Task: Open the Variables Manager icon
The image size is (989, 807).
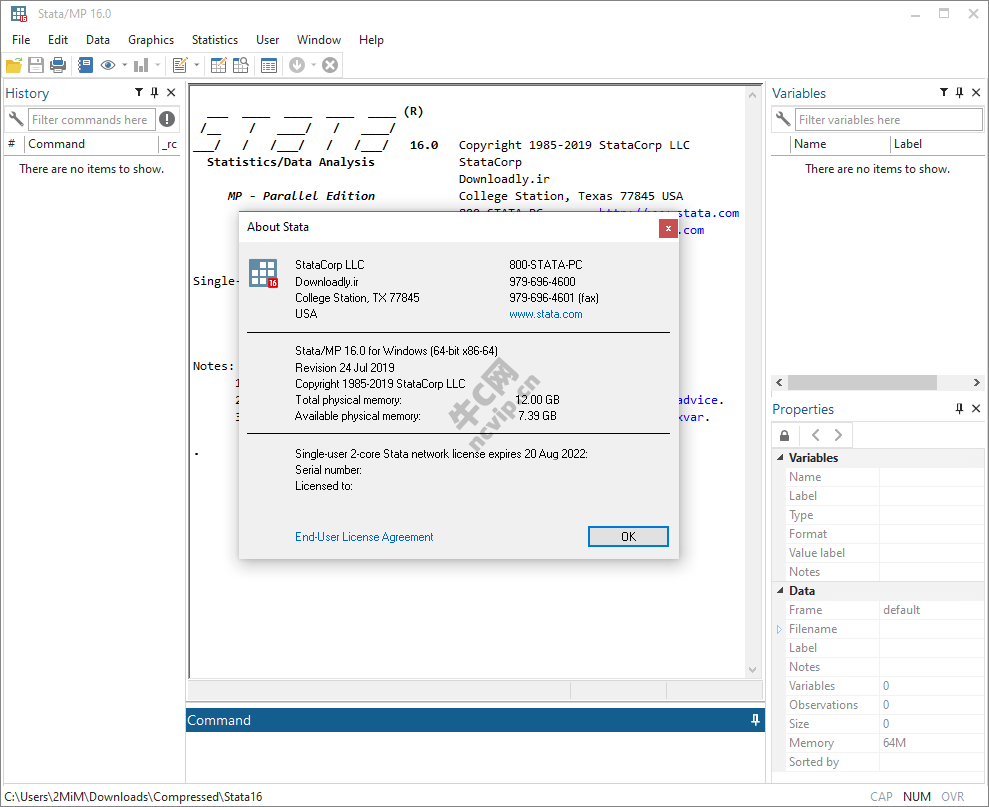Action: pyautogui.click(x=269, y=65)
